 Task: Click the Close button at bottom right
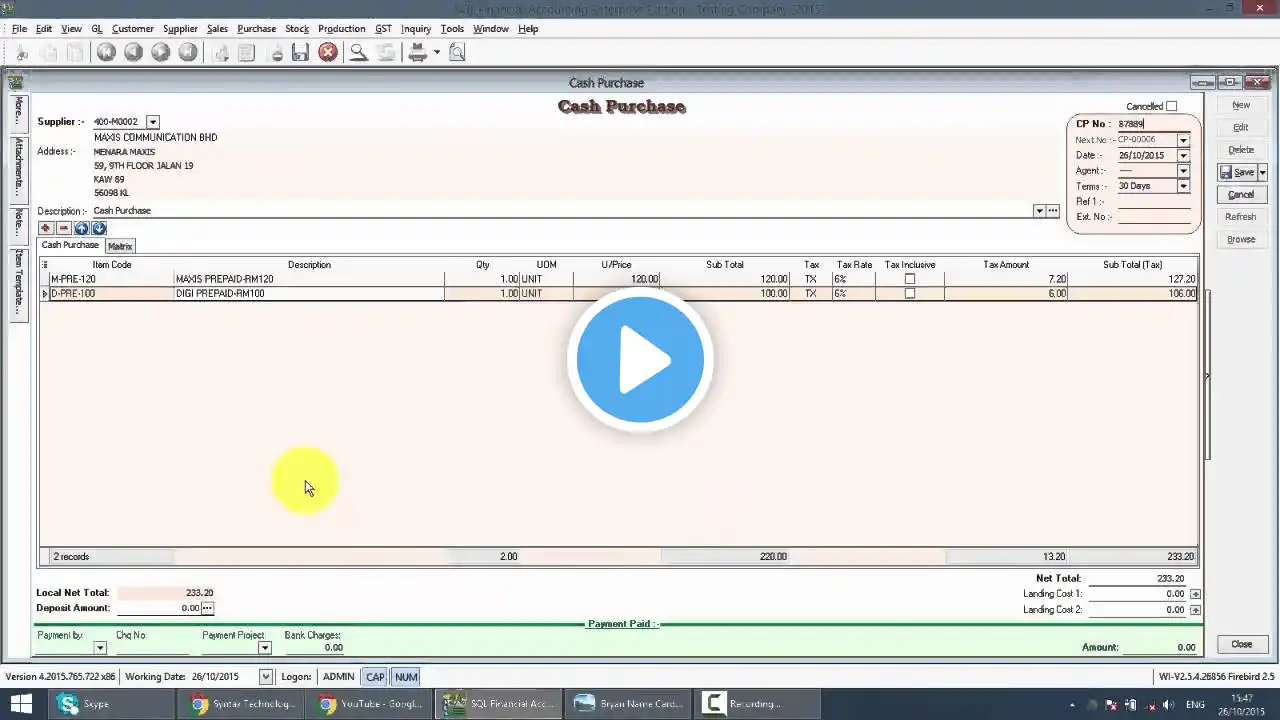[1241, 644]
